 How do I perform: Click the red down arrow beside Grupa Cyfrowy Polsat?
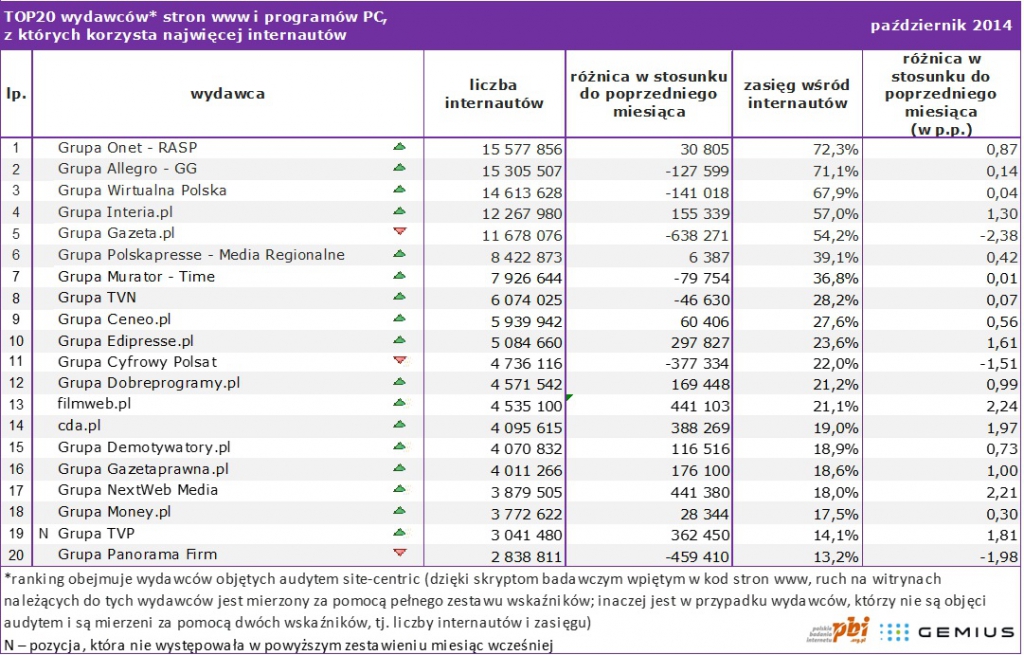point(400,360)
